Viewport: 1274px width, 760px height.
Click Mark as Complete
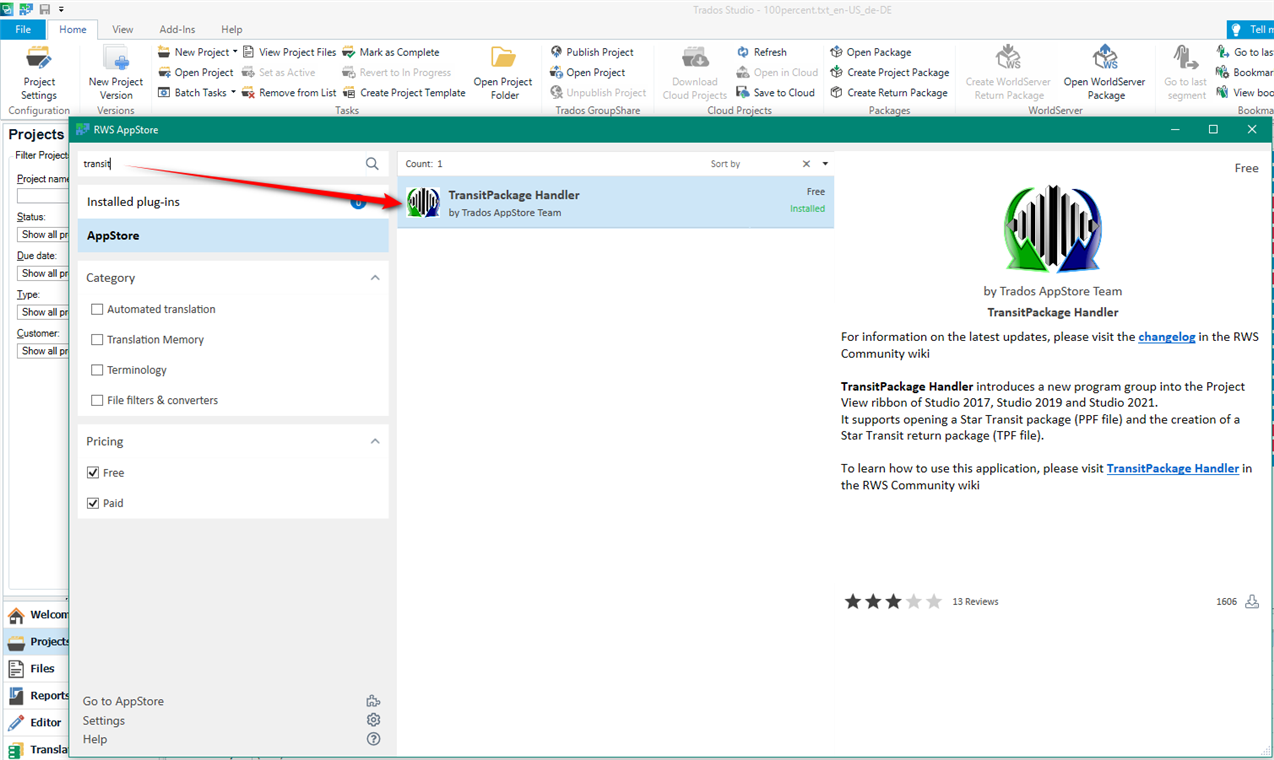[391, 52]
